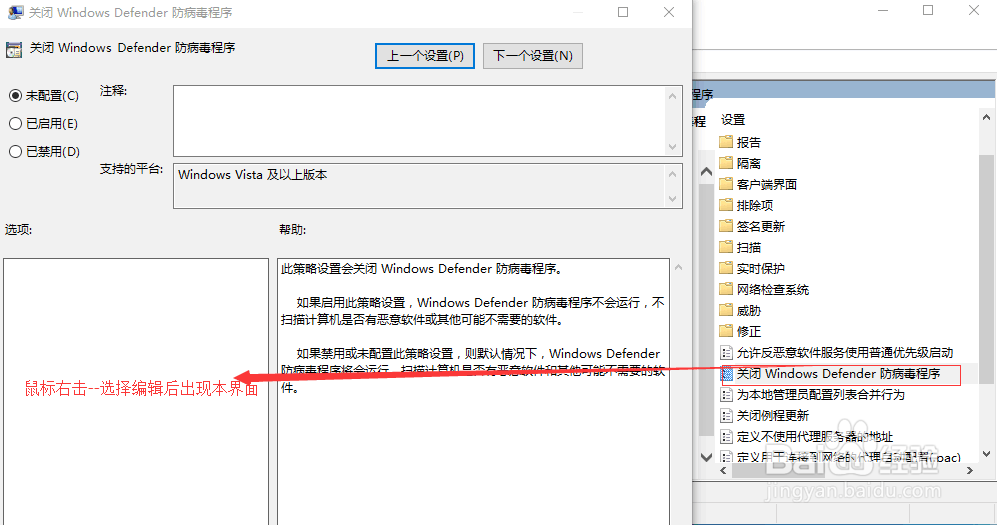
Task: Open the 签名更新 folder icon
Action: click(726, 226)
